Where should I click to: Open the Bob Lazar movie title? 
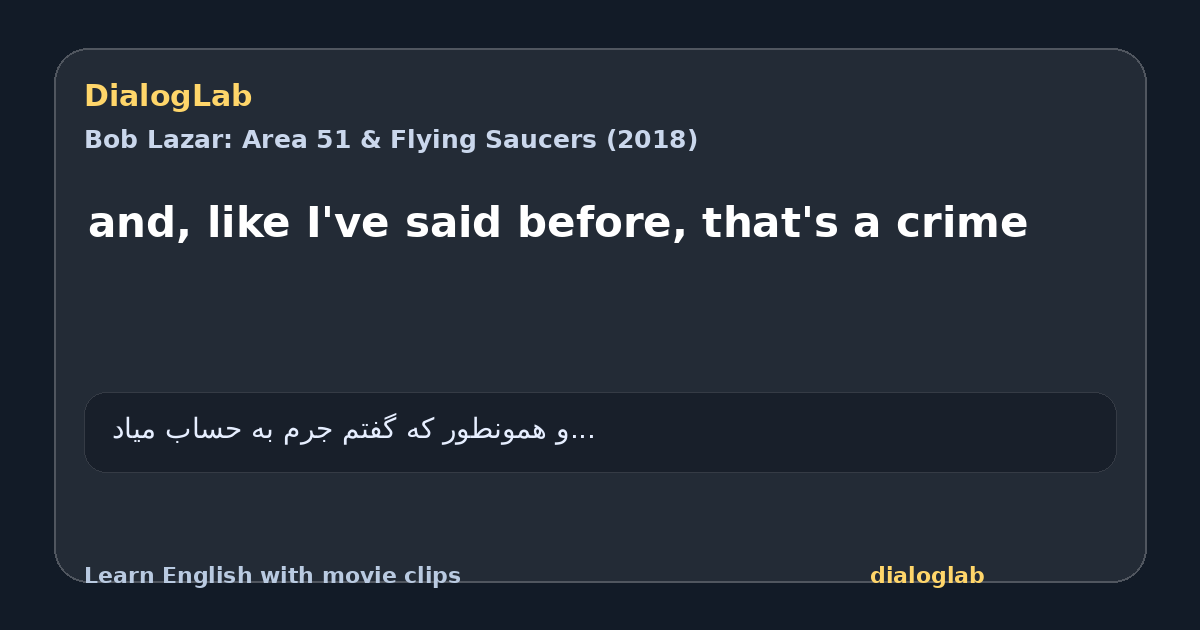(x=391, y=140)
